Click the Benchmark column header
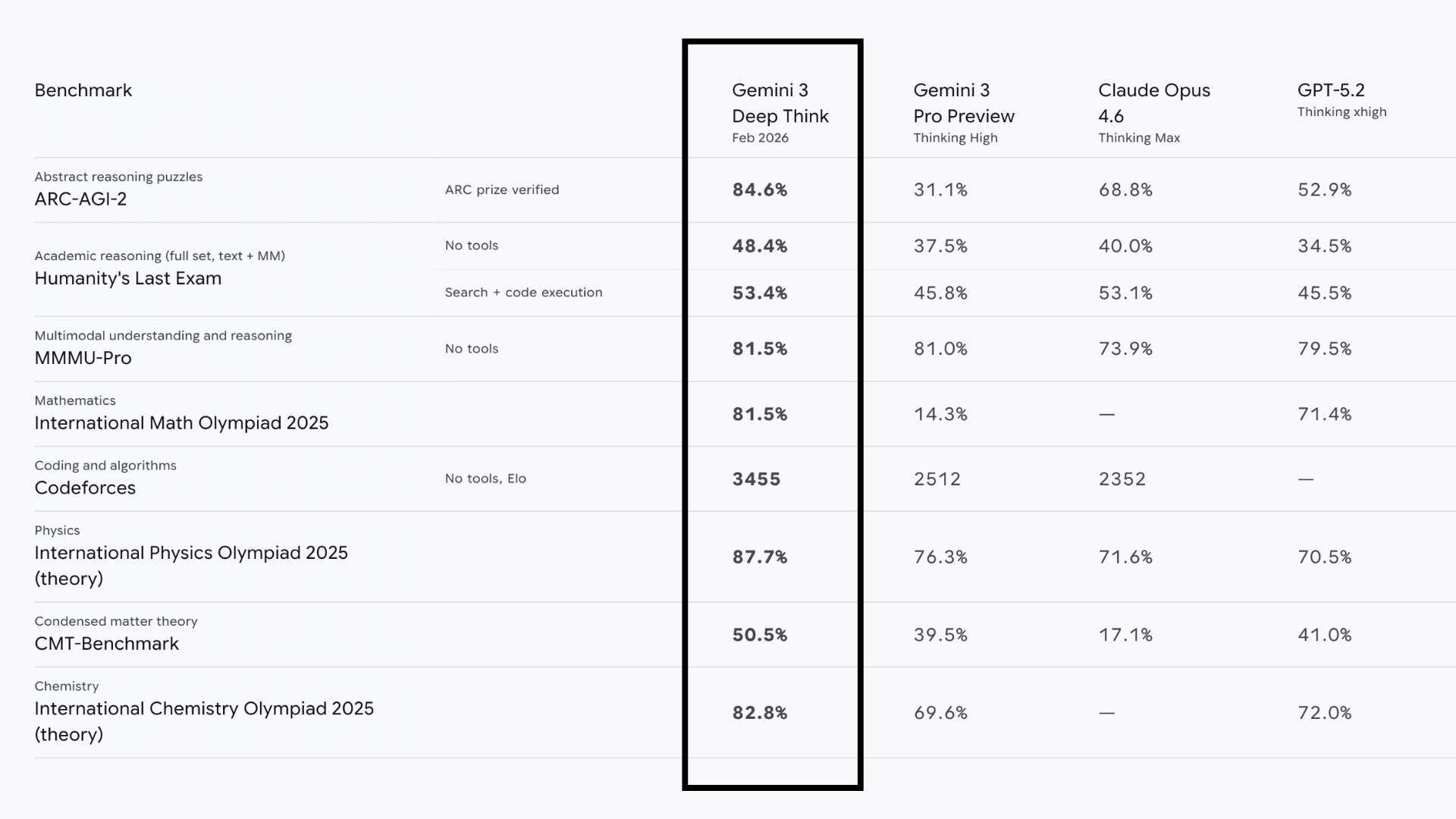The width and height of the screenshot is (1456, 819). 83,90
